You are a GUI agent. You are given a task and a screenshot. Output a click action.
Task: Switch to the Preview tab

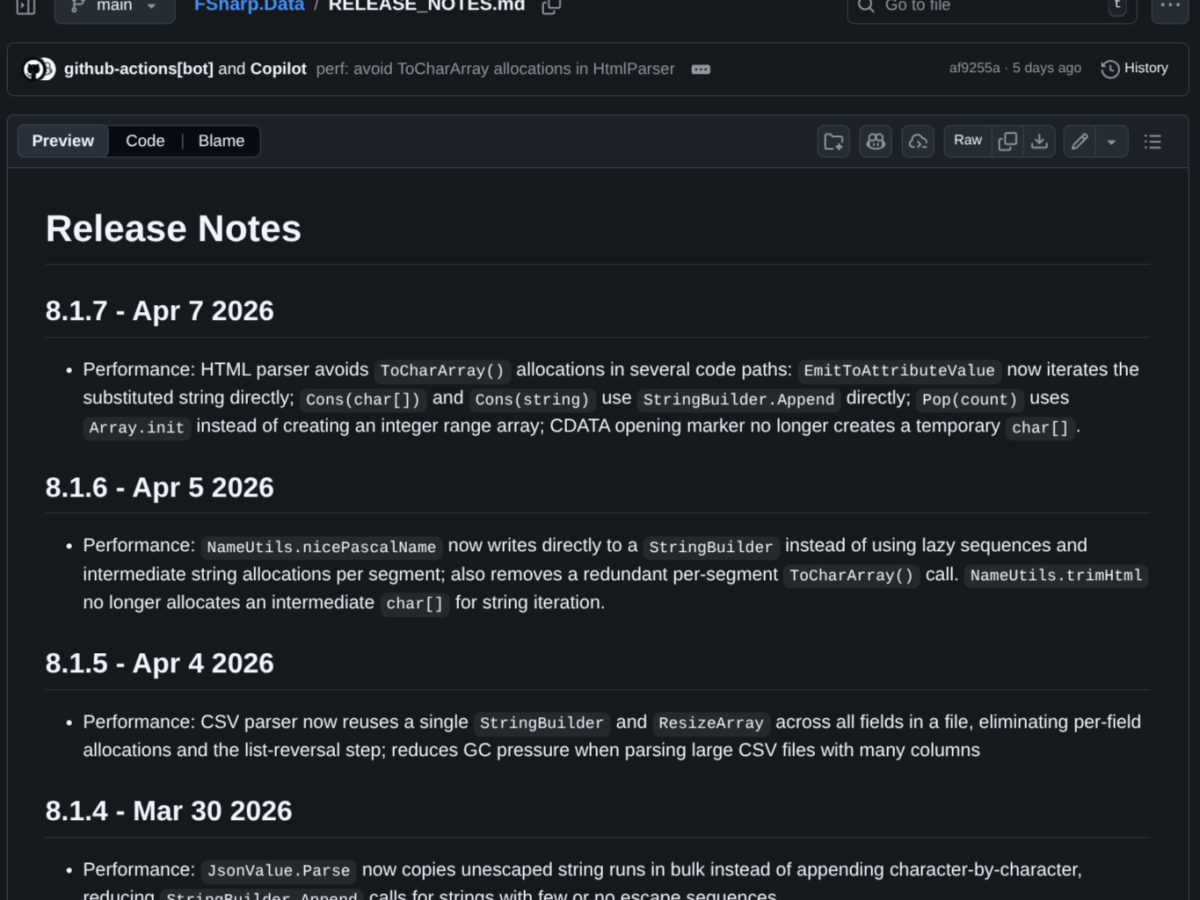[x=62, y=141]
